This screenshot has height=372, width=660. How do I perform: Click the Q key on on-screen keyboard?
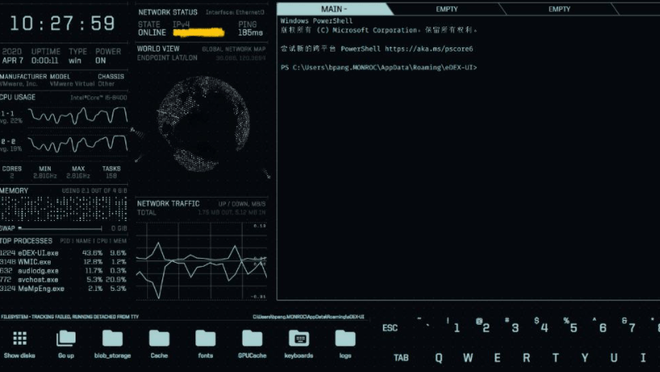tap(439, 358)
